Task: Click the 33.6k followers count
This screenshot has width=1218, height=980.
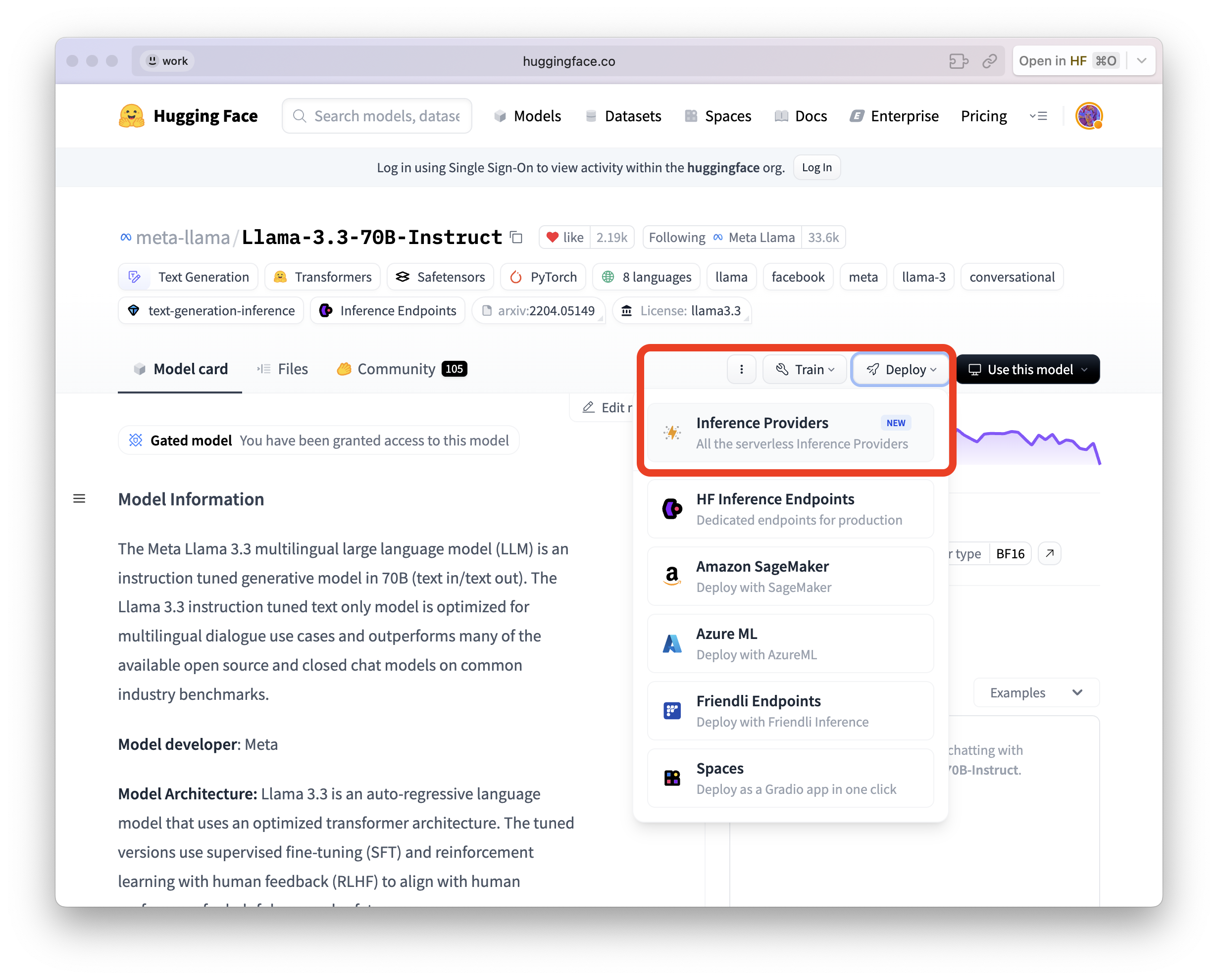Action: [x=823, y=237]
